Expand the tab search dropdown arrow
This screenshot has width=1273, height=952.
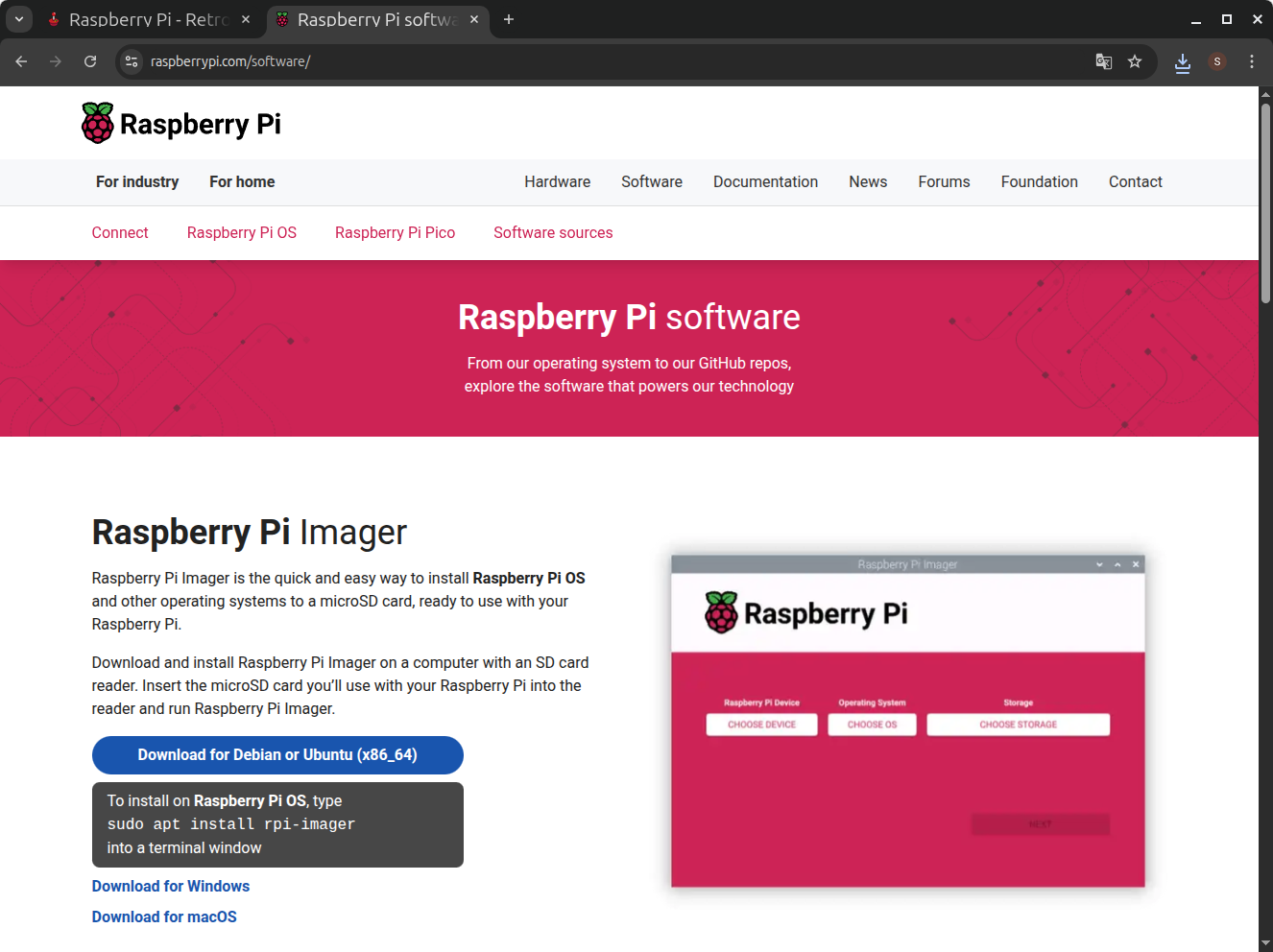[x=19, y=19]
